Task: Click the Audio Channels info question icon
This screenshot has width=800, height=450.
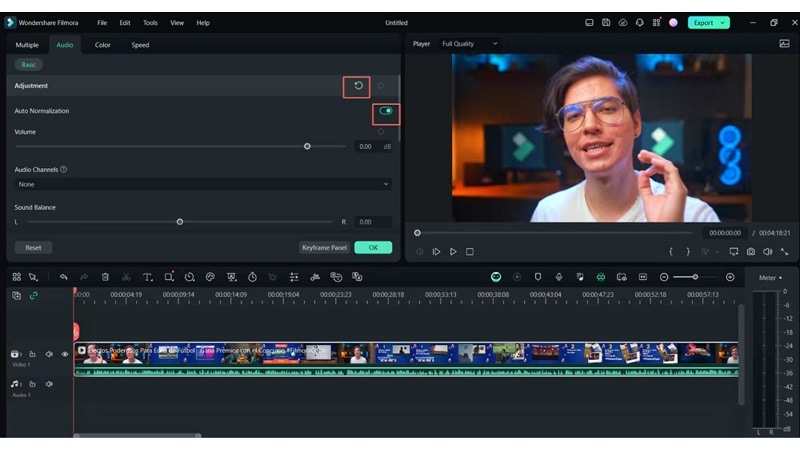Action: click(64, 169)
